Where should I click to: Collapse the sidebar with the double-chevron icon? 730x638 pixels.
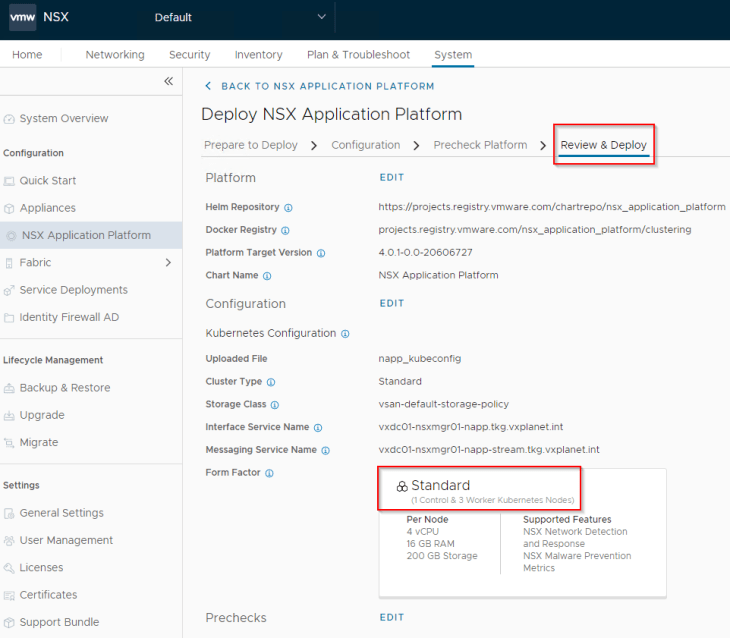(x=169, y=81)
